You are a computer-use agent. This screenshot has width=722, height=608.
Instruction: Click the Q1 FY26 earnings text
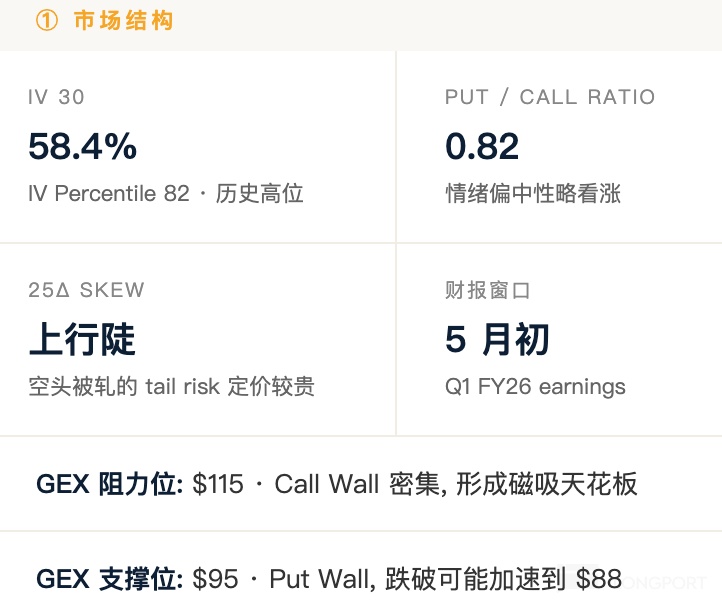(535, 386)
